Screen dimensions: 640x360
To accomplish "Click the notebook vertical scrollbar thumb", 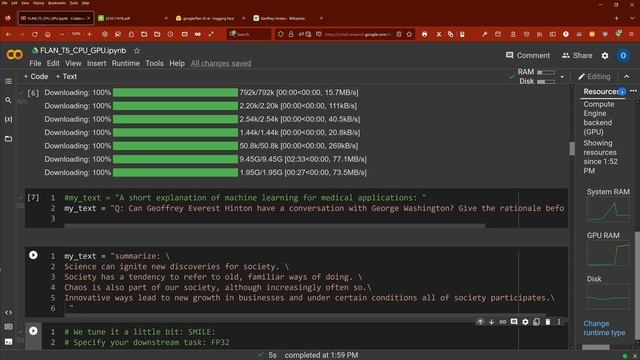I will [572, 149].
